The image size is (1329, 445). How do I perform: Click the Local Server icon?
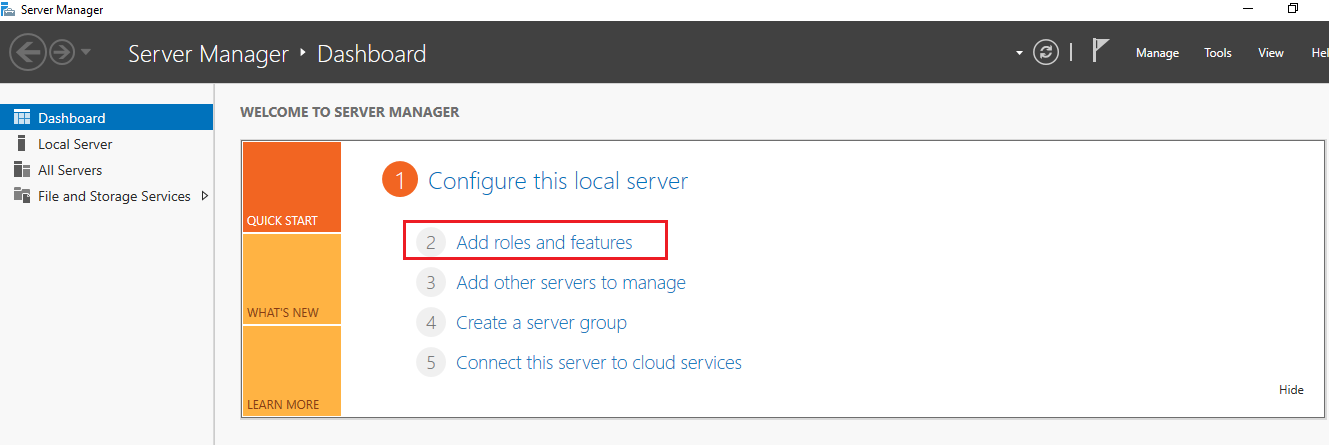[21, 144]
